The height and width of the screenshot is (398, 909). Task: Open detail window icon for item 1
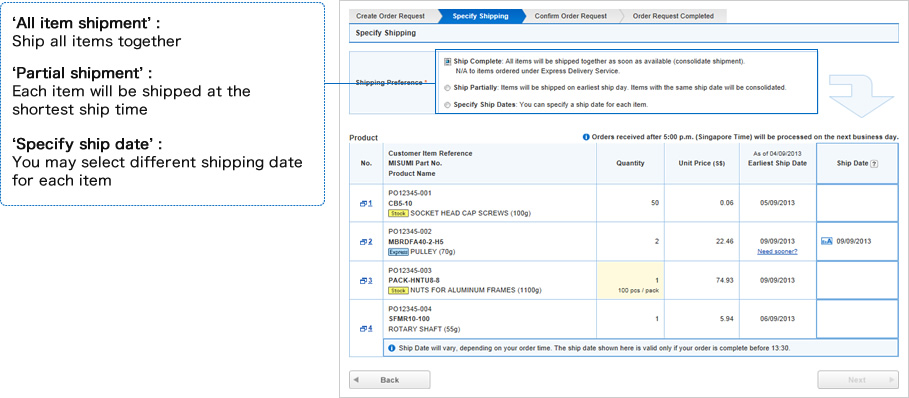point(363,203)
